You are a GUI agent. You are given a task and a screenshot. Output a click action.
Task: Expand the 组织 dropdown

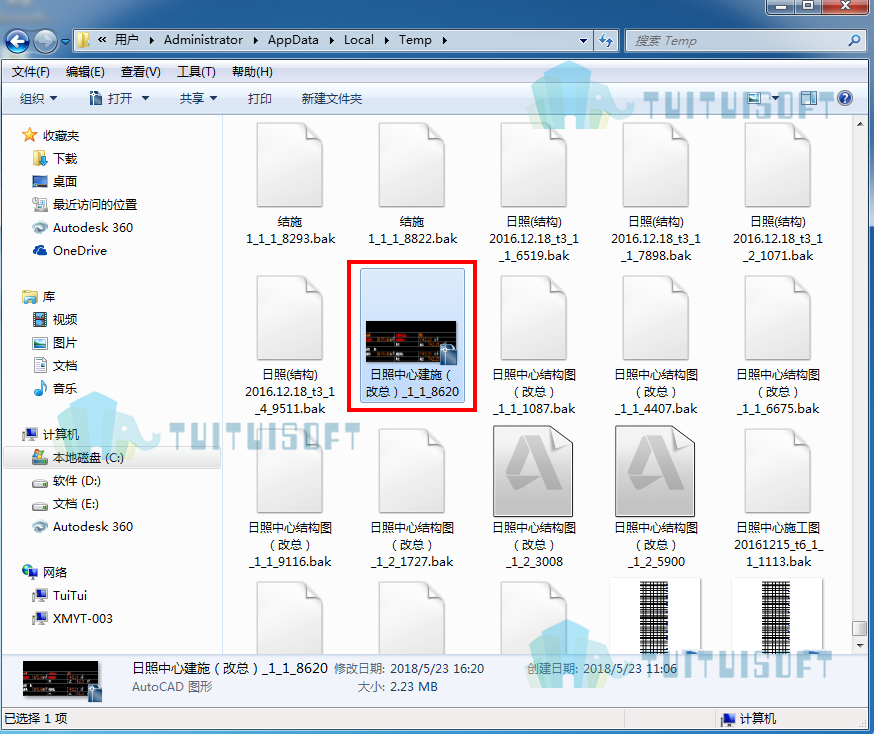pyautogui.click(x=38, y=99)
